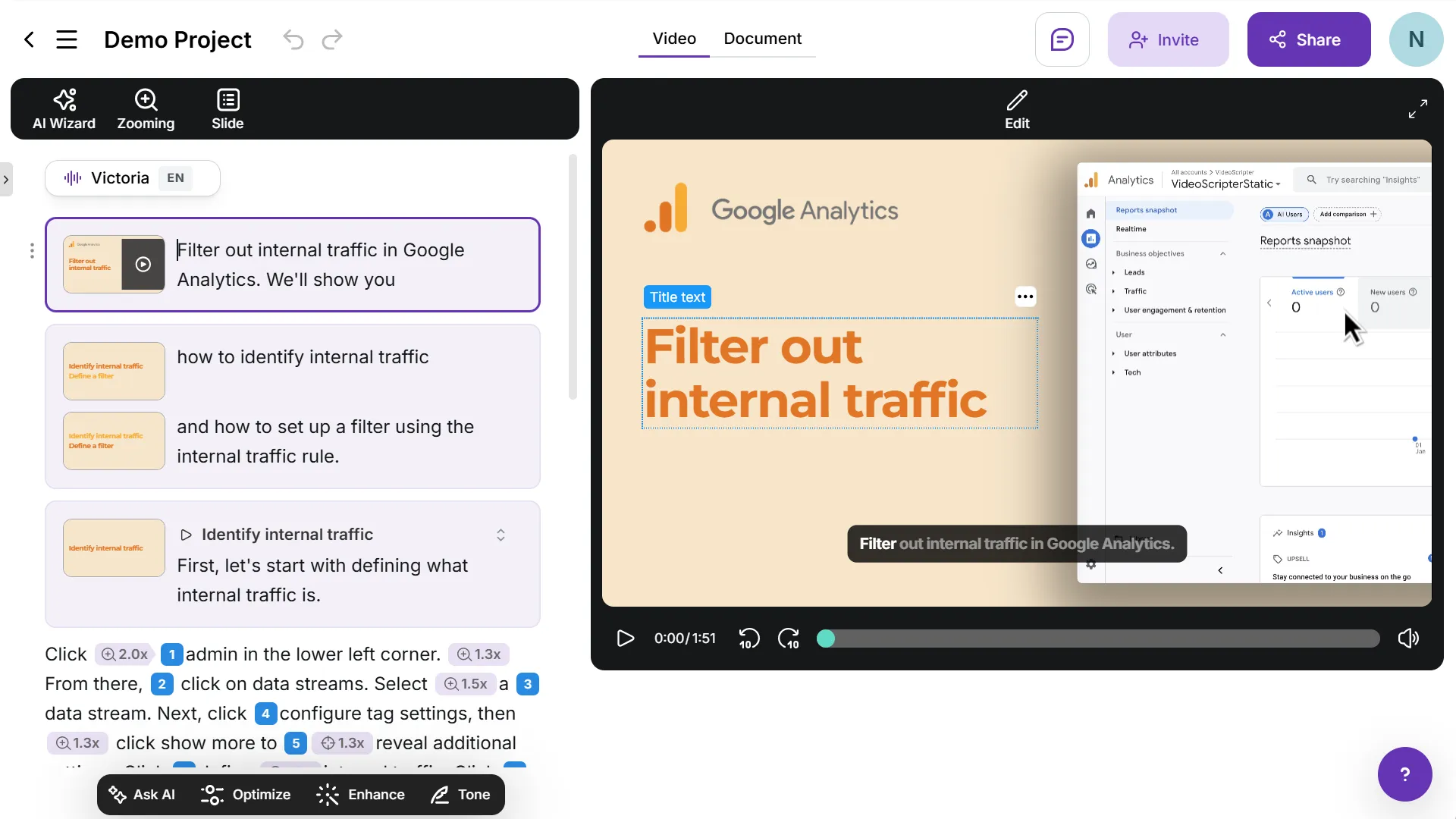1456x819 pixels.
Task: Click the video progress slider handle
Action: point(826,639)
